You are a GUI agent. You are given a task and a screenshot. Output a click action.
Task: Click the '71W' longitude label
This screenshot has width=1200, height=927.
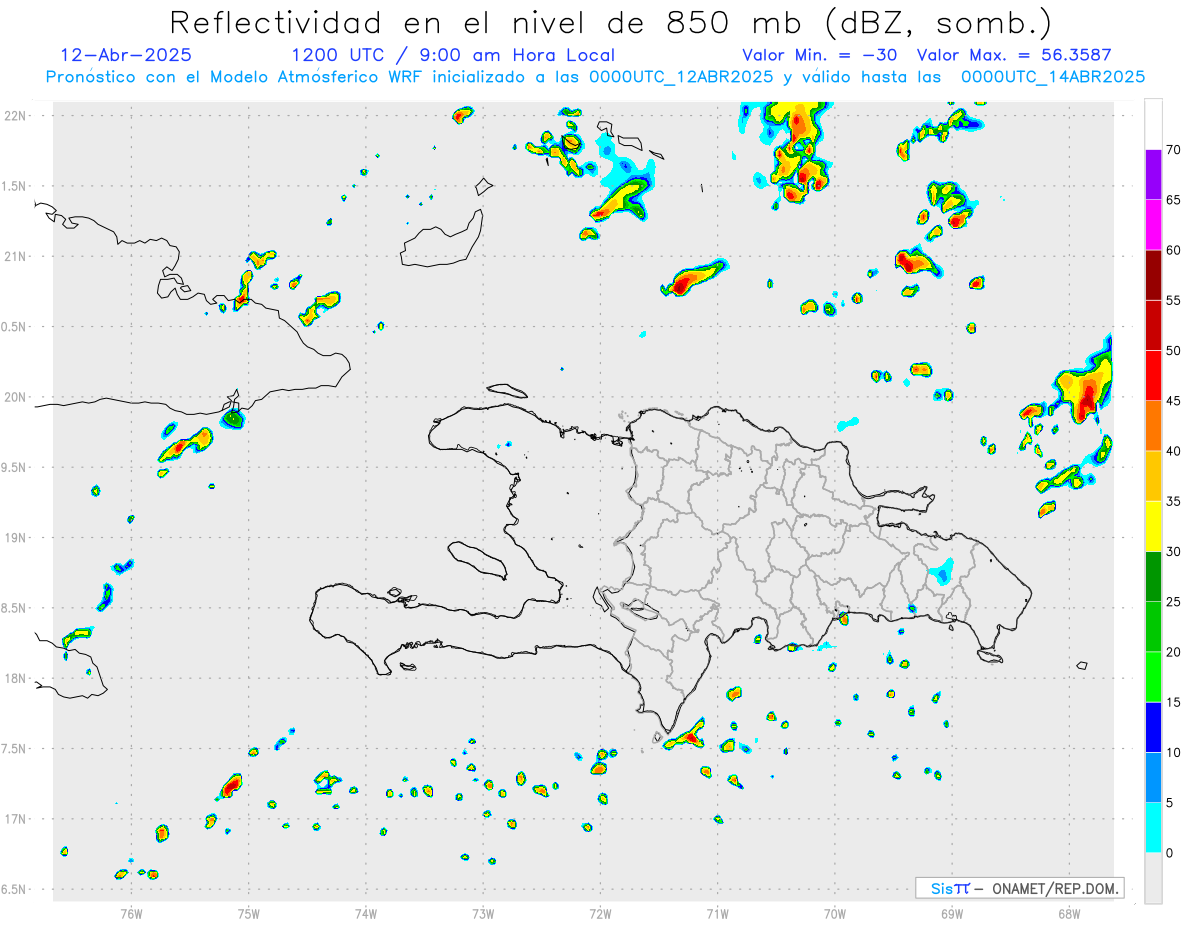(x=717, y=915)
